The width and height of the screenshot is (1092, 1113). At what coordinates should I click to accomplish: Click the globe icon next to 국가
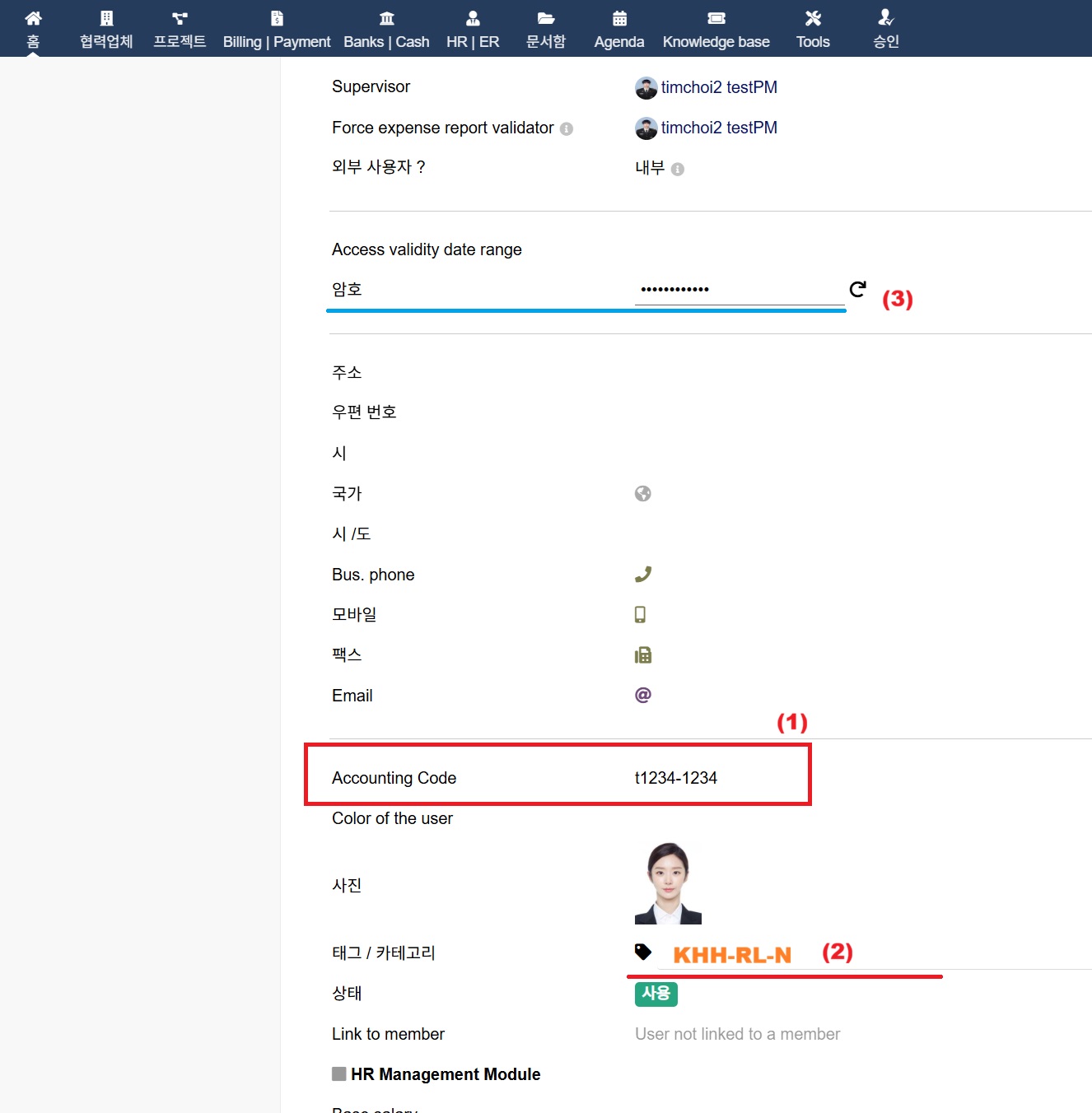643,494
